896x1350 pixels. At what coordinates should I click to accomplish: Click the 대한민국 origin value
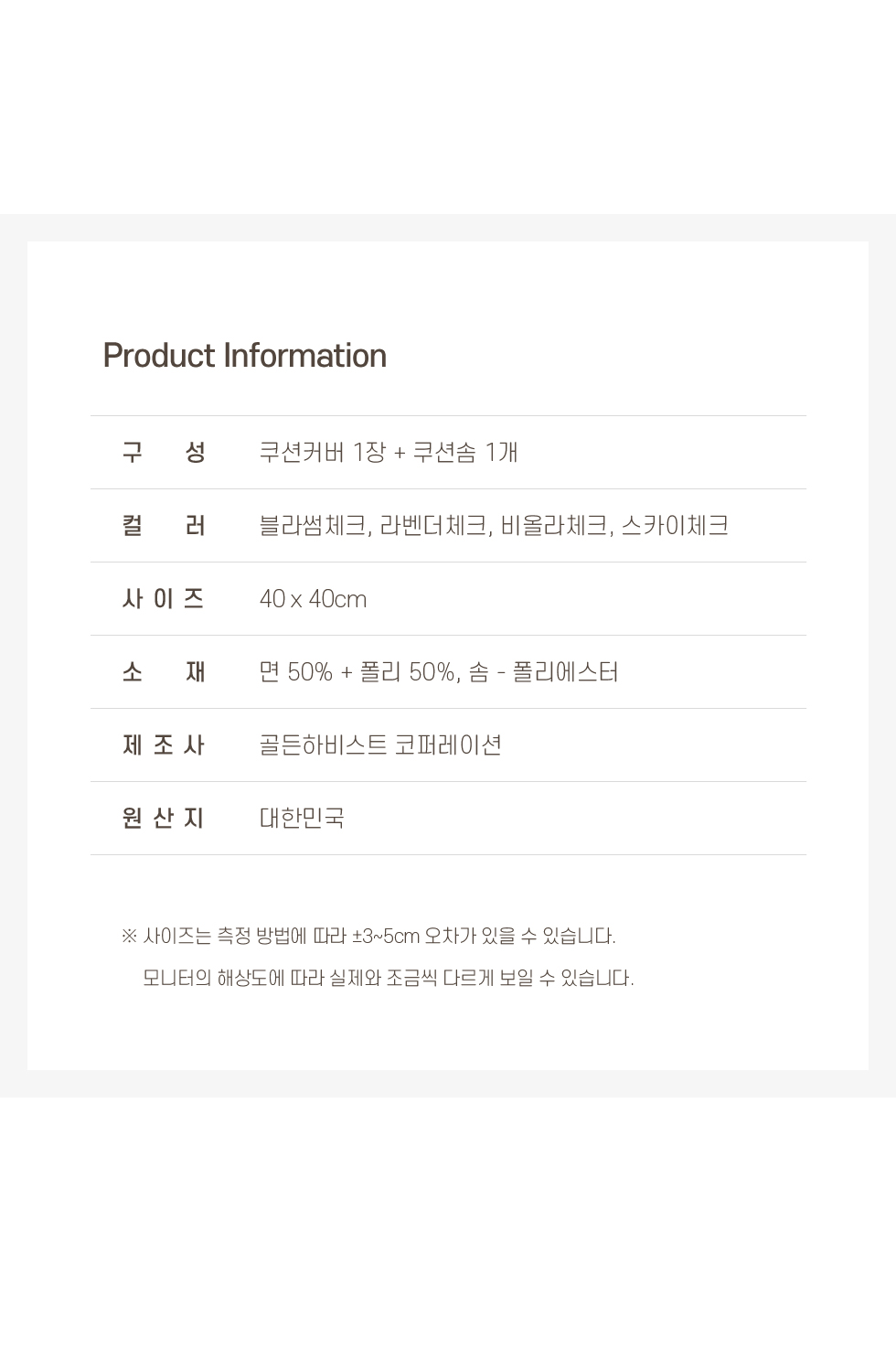(x=302, y=818)
